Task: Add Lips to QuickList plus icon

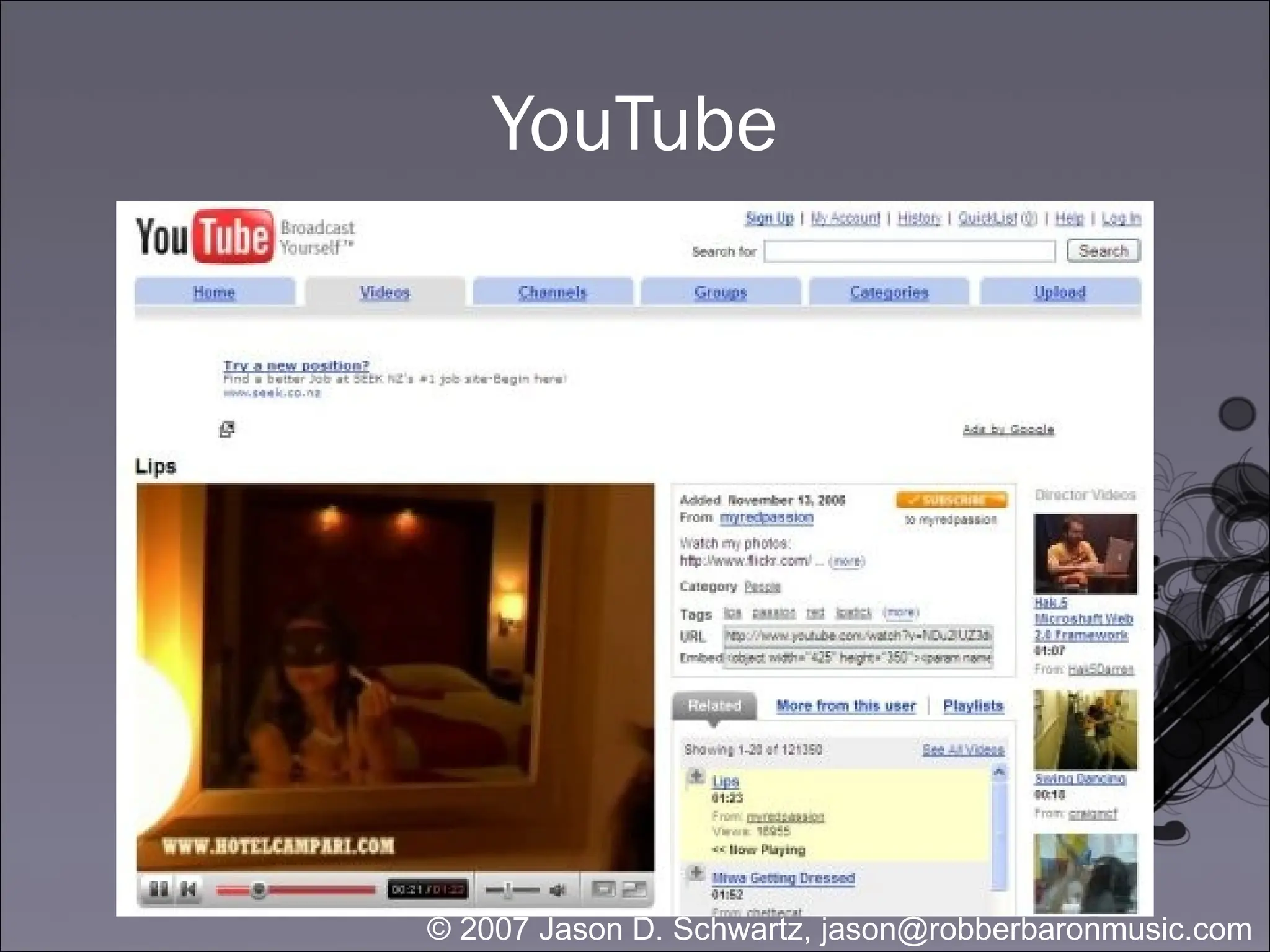Action: point(696,776)
